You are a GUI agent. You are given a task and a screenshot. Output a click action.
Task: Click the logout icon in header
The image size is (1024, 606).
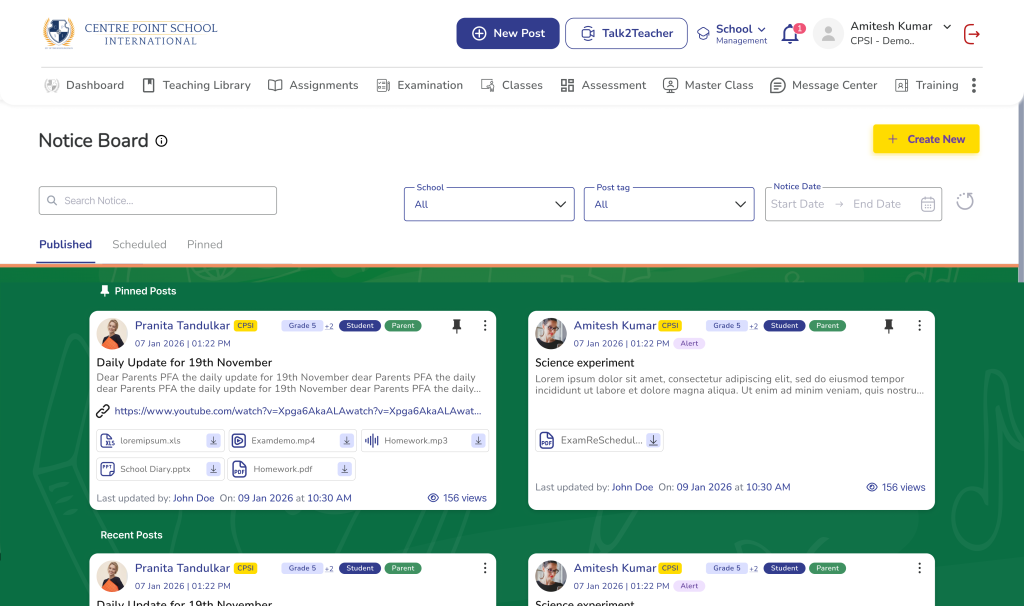click(971, 34)
